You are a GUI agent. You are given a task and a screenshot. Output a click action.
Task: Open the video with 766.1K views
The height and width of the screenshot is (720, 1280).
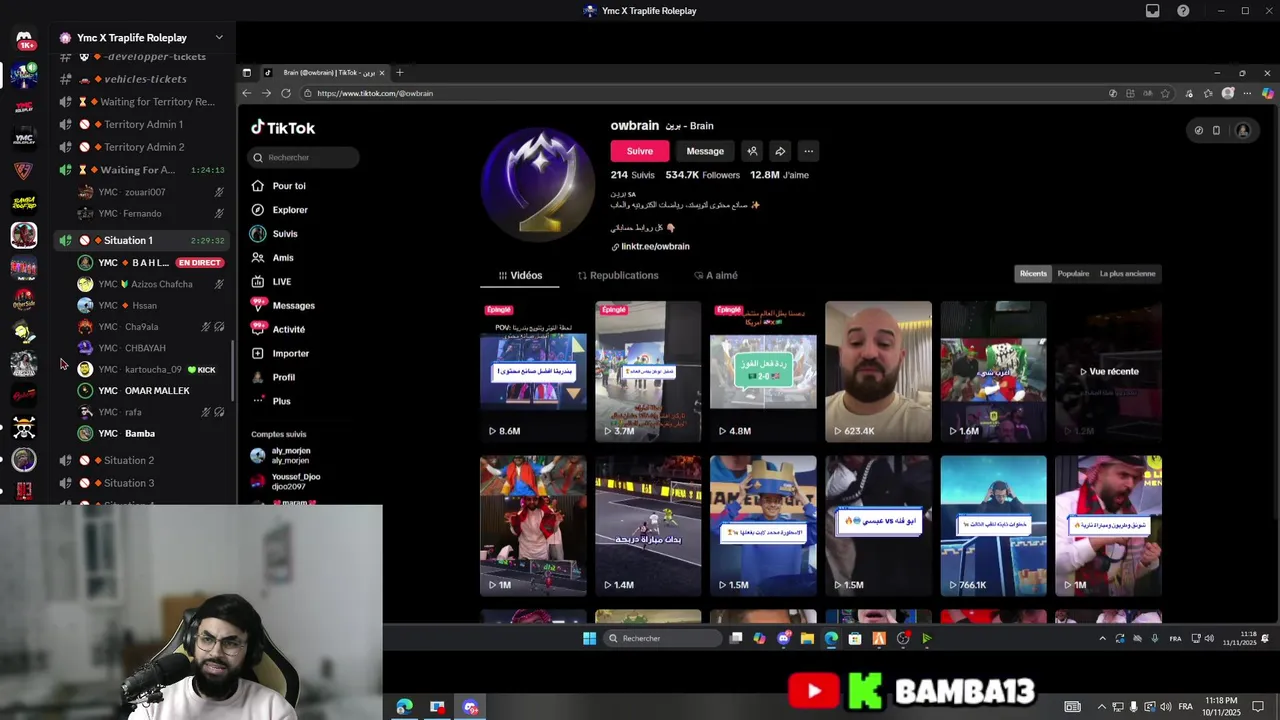click(x=993, y=526)
